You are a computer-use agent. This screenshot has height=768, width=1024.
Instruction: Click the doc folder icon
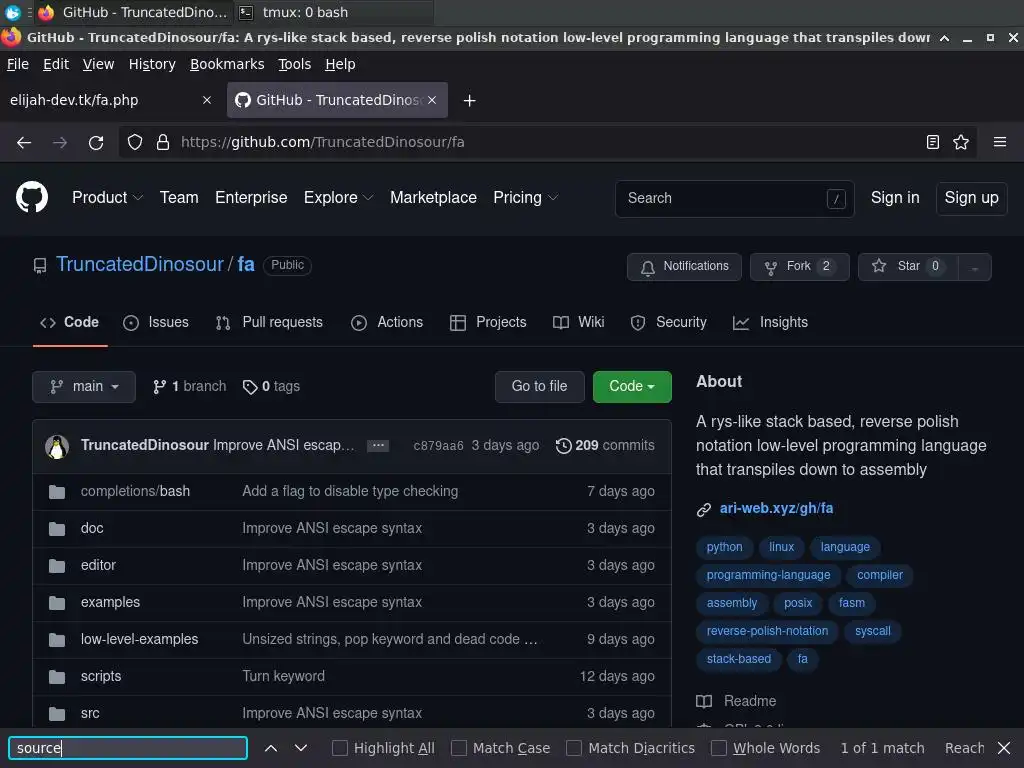57,529
